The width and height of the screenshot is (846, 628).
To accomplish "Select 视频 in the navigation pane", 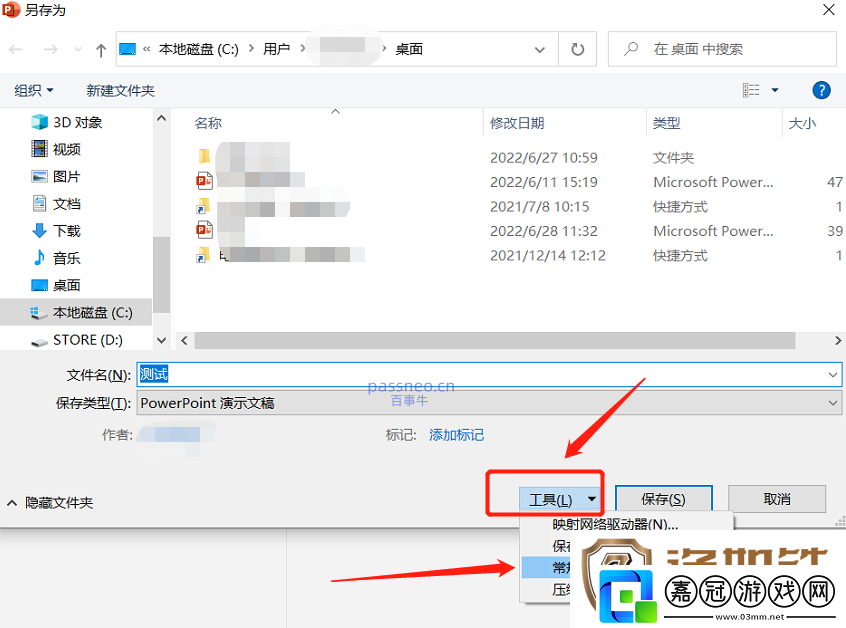I will (66, 149).
